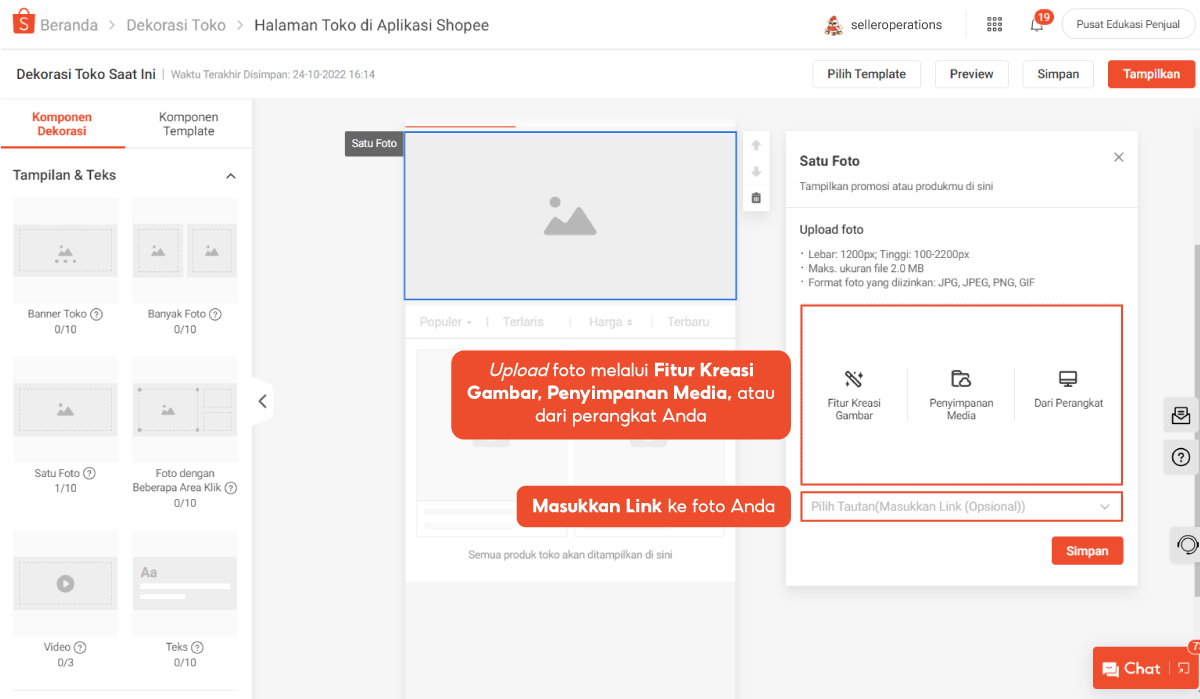This screenshot has height=699, width=1200.
Task: Open the Chat widget
Action: click(1131, 669)
